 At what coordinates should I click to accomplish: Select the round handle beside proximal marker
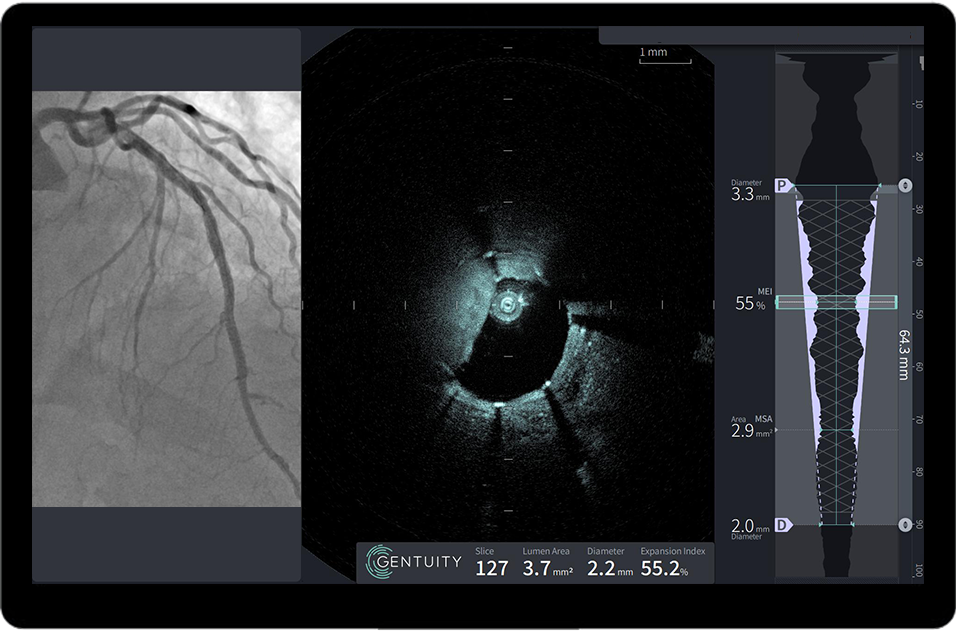click(905, 186)
